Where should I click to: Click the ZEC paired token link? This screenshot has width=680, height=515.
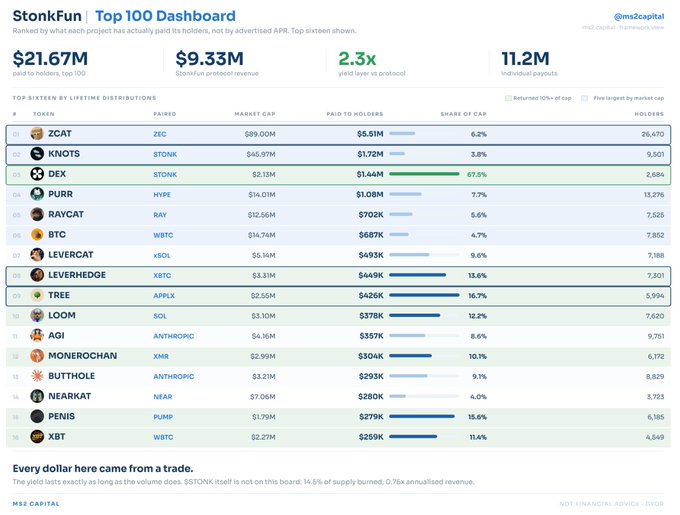pos(160,134)
